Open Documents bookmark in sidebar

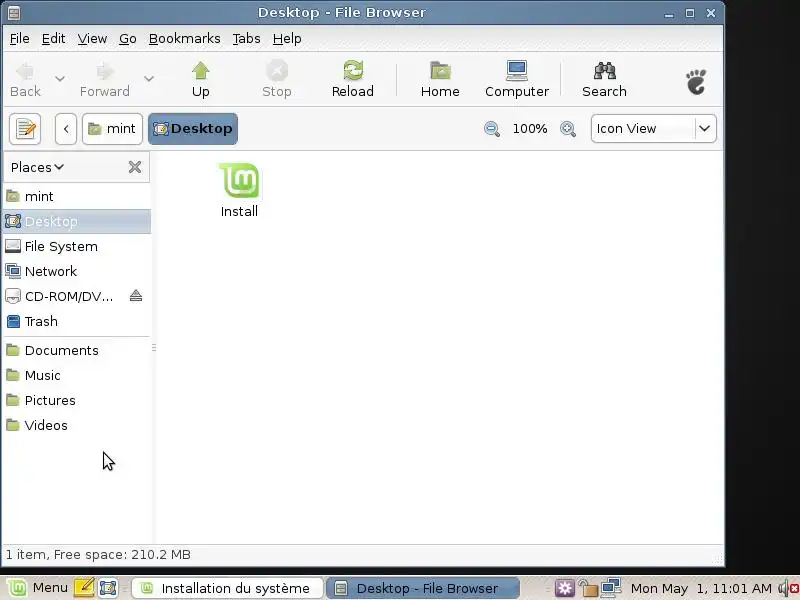click(x=77, y=351)
